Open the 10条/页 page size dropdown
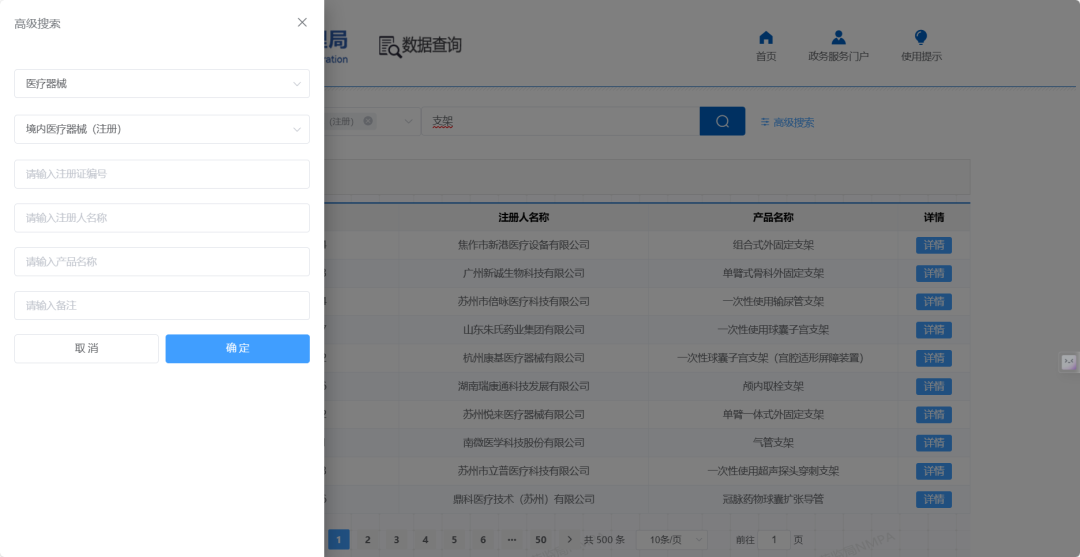This screenshot has height=557, width=1080. click(671, 540)
